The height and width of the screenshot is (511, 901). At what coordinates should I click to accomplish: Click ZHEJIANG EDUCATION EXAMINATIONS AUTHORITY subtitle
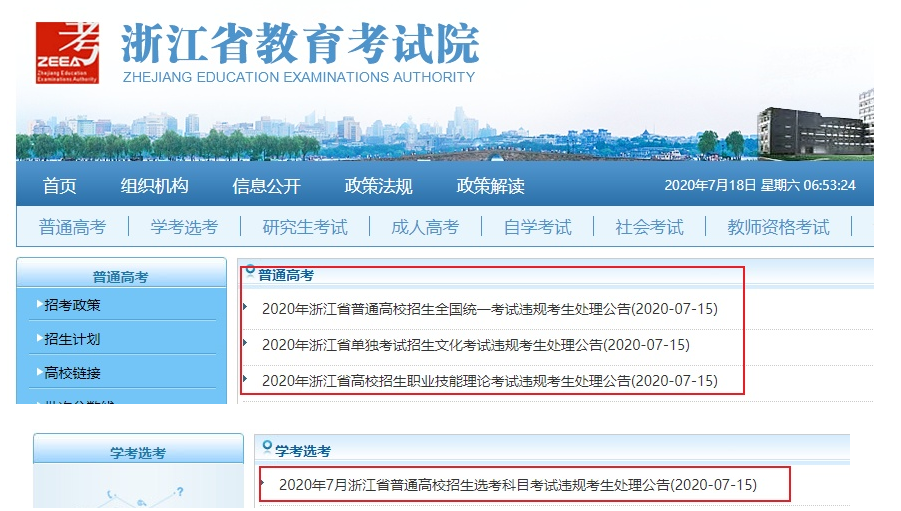point(299,77)
